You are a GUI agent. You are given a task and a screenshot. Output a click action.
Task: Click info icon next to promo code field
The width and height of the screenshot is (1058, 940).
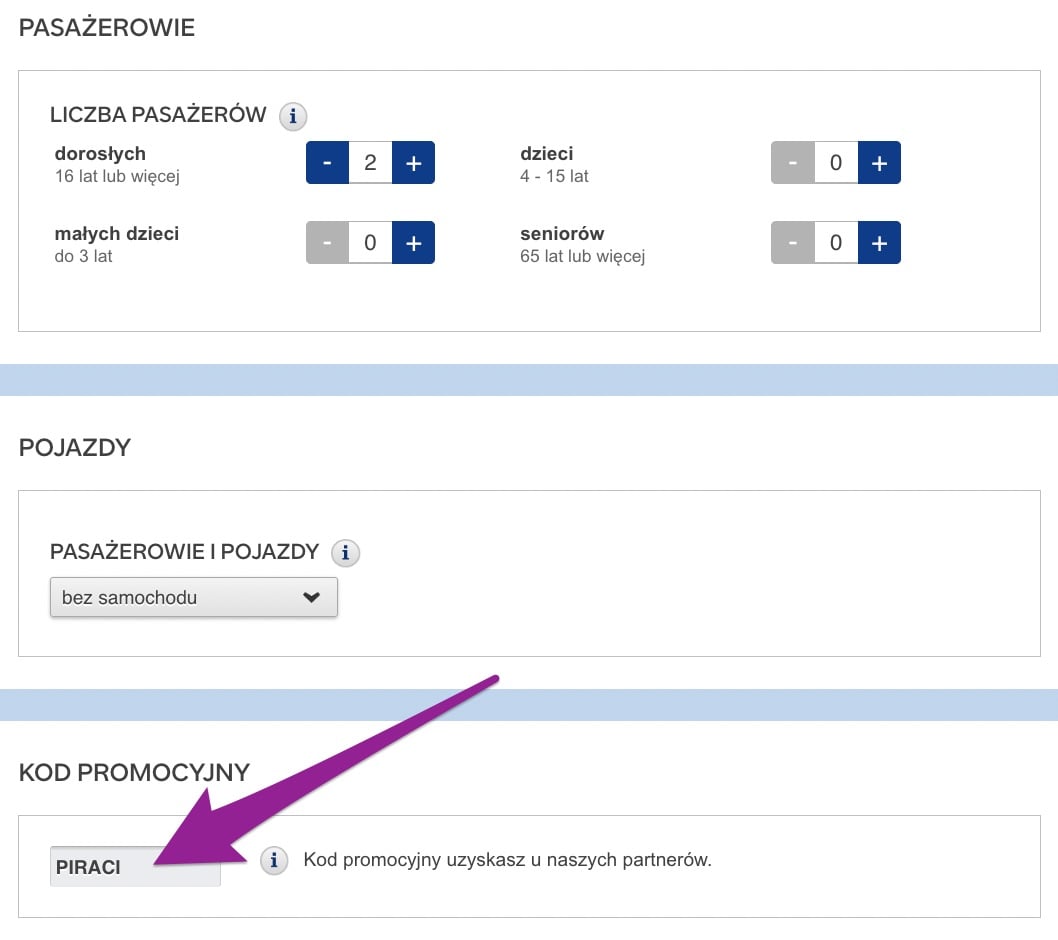click(x=274, y=860)
